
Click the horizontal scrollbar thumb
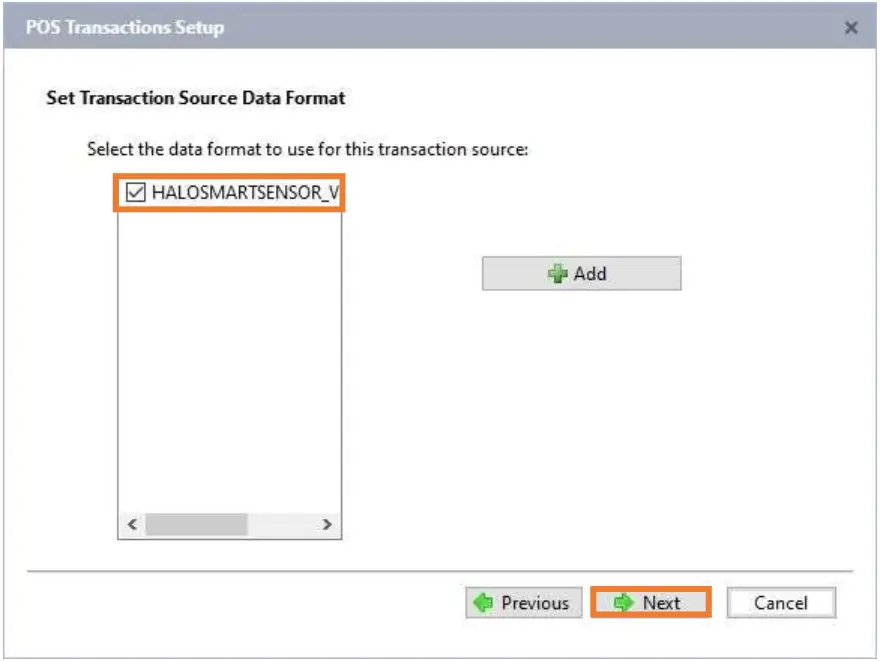click(x=196, y=524)
